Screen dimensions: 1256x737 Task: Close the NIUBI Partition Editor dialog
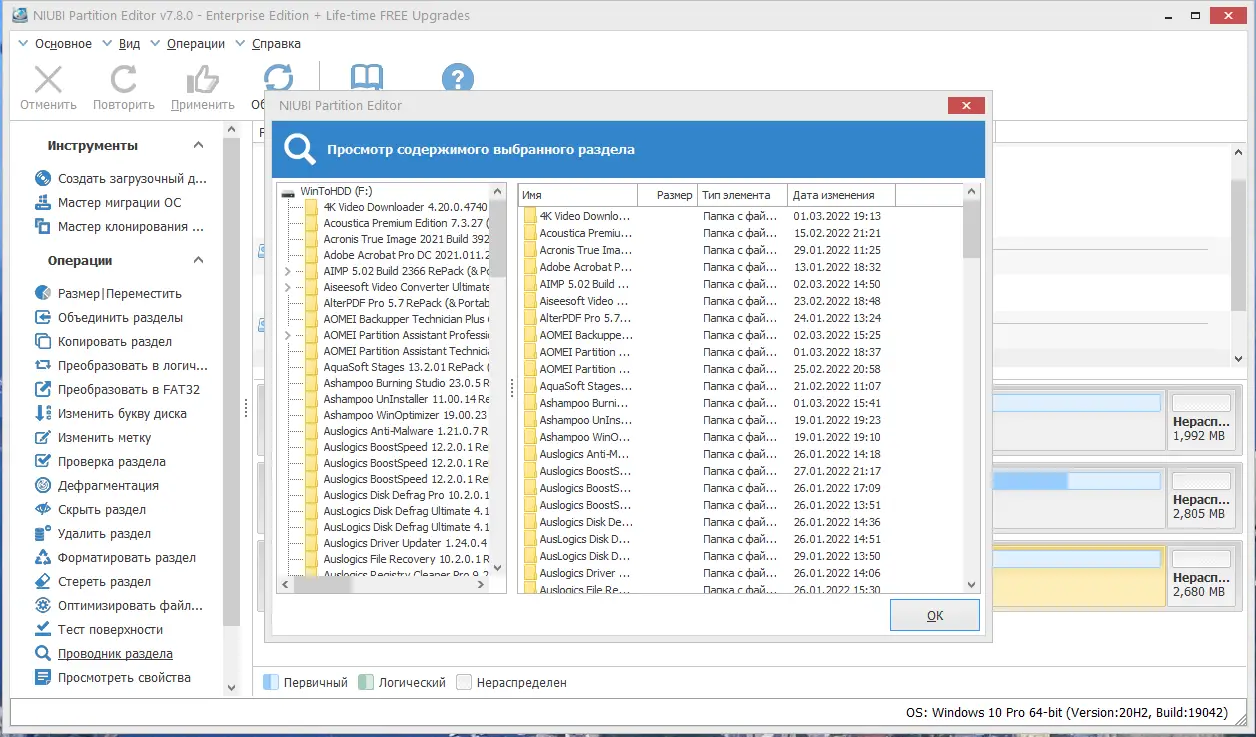(x=966, y=105)
